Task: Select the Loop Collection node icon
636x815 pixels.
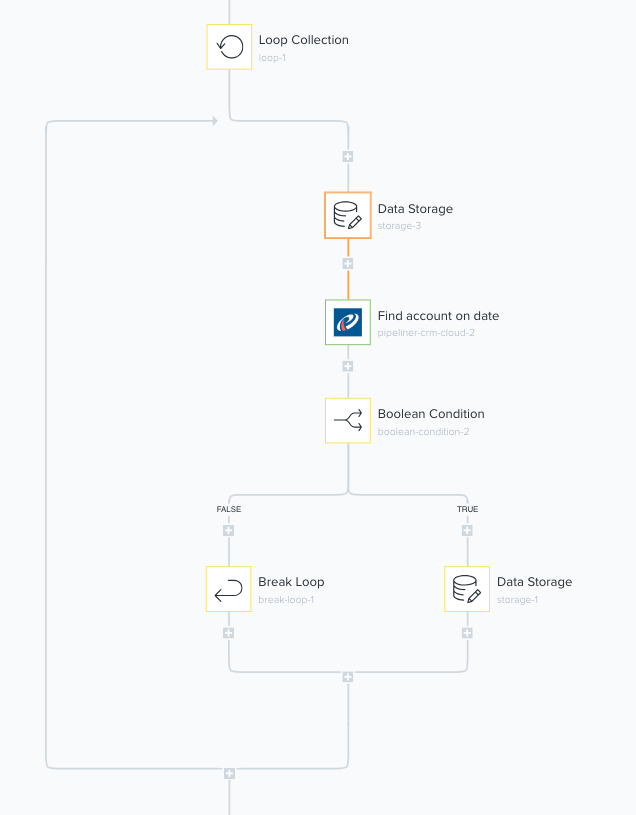Action: pos(229,47)
